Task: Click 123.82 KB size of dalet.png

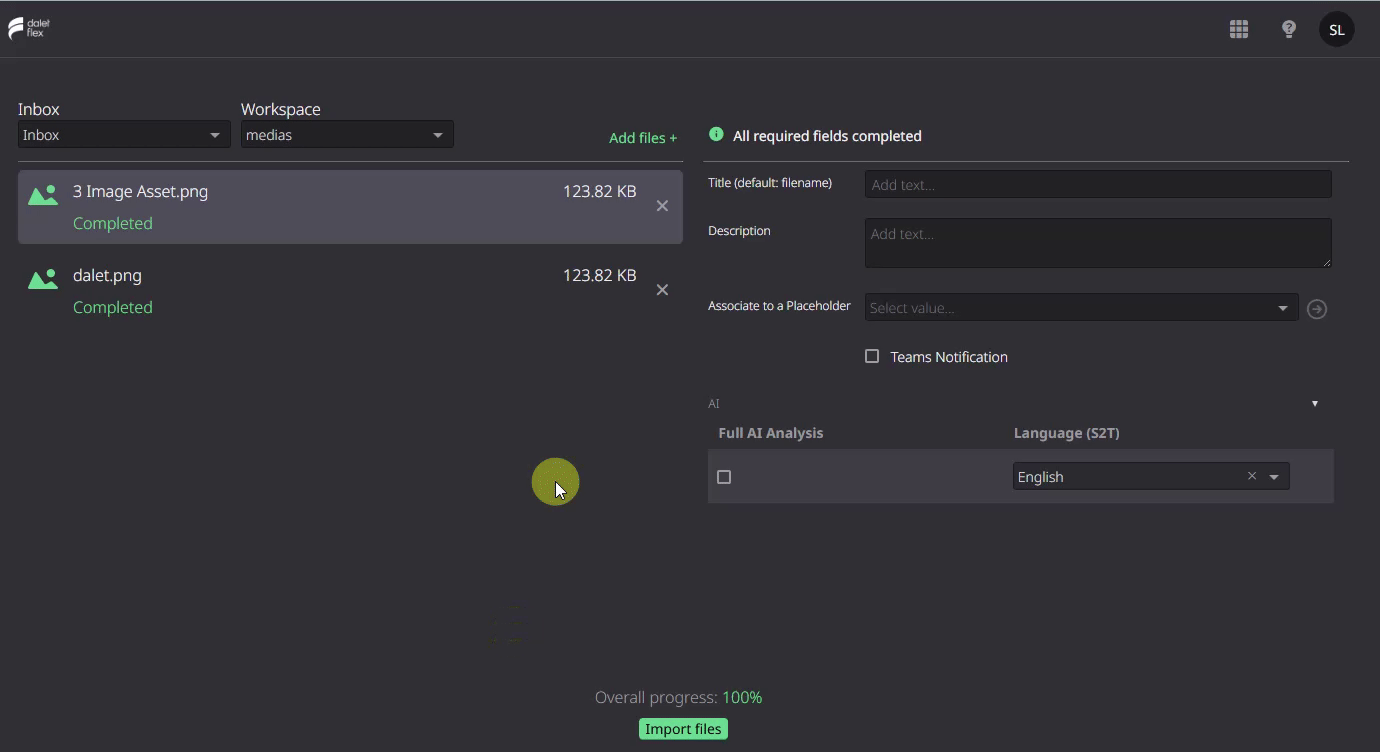Action: pyautogui.click(x=600, y=275)
